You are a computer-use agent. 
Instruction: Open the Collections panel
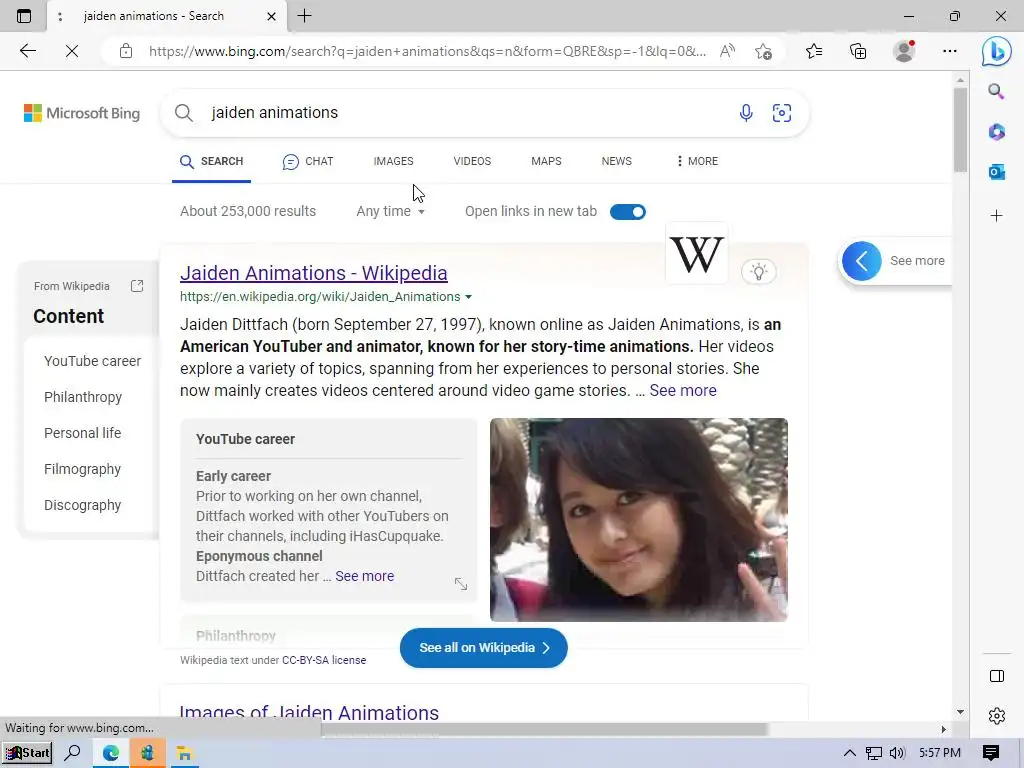(858, 51)
